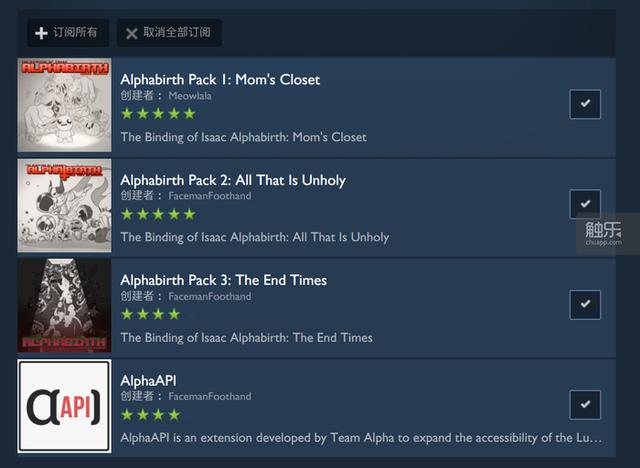Toggle subscription checkbox for Alphabirth Pack 2
Viewport: 640px width, 468px height.
[585, 204]
